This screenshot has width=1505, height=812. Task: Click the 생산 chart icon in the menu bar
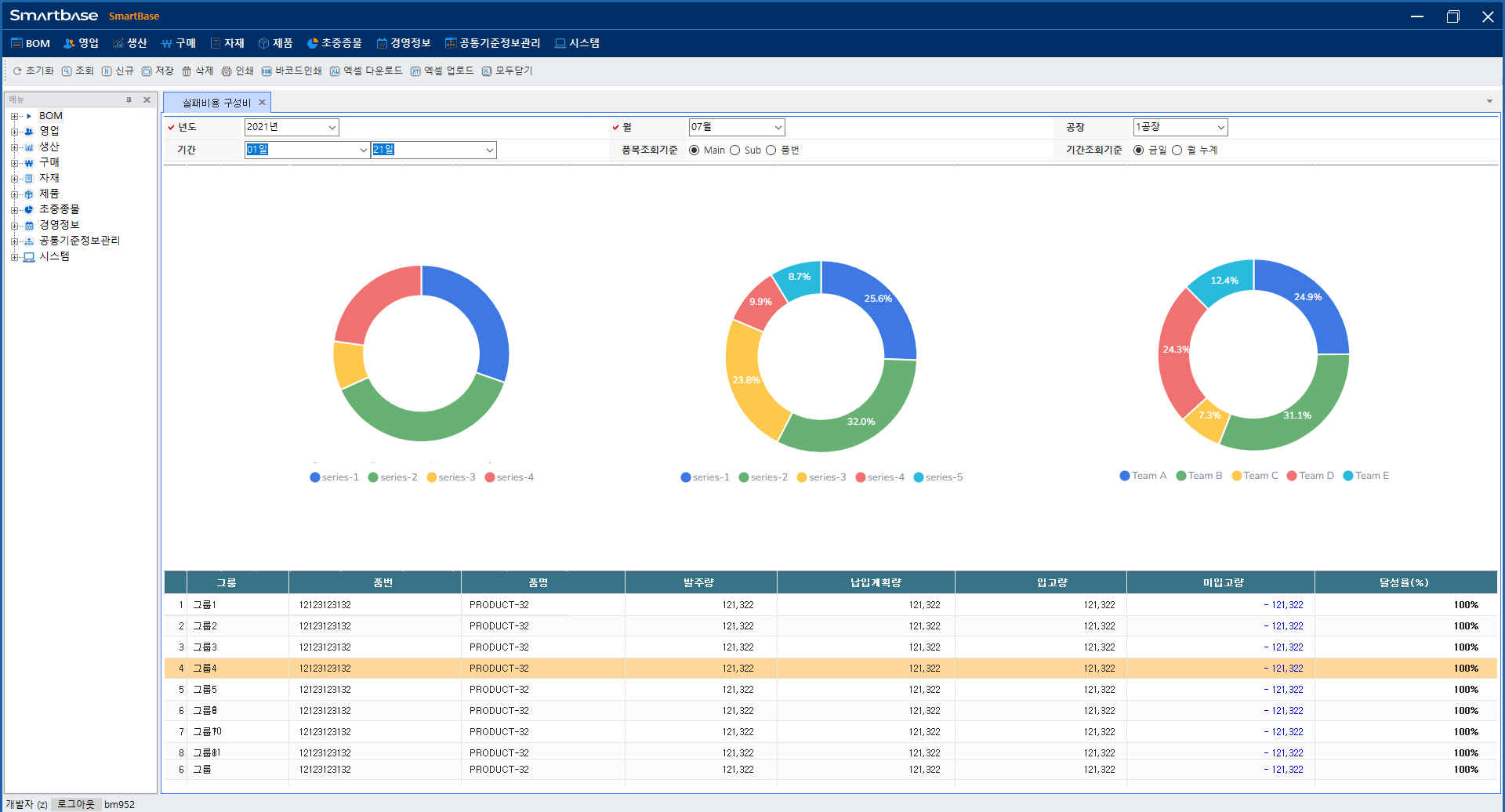118,43
